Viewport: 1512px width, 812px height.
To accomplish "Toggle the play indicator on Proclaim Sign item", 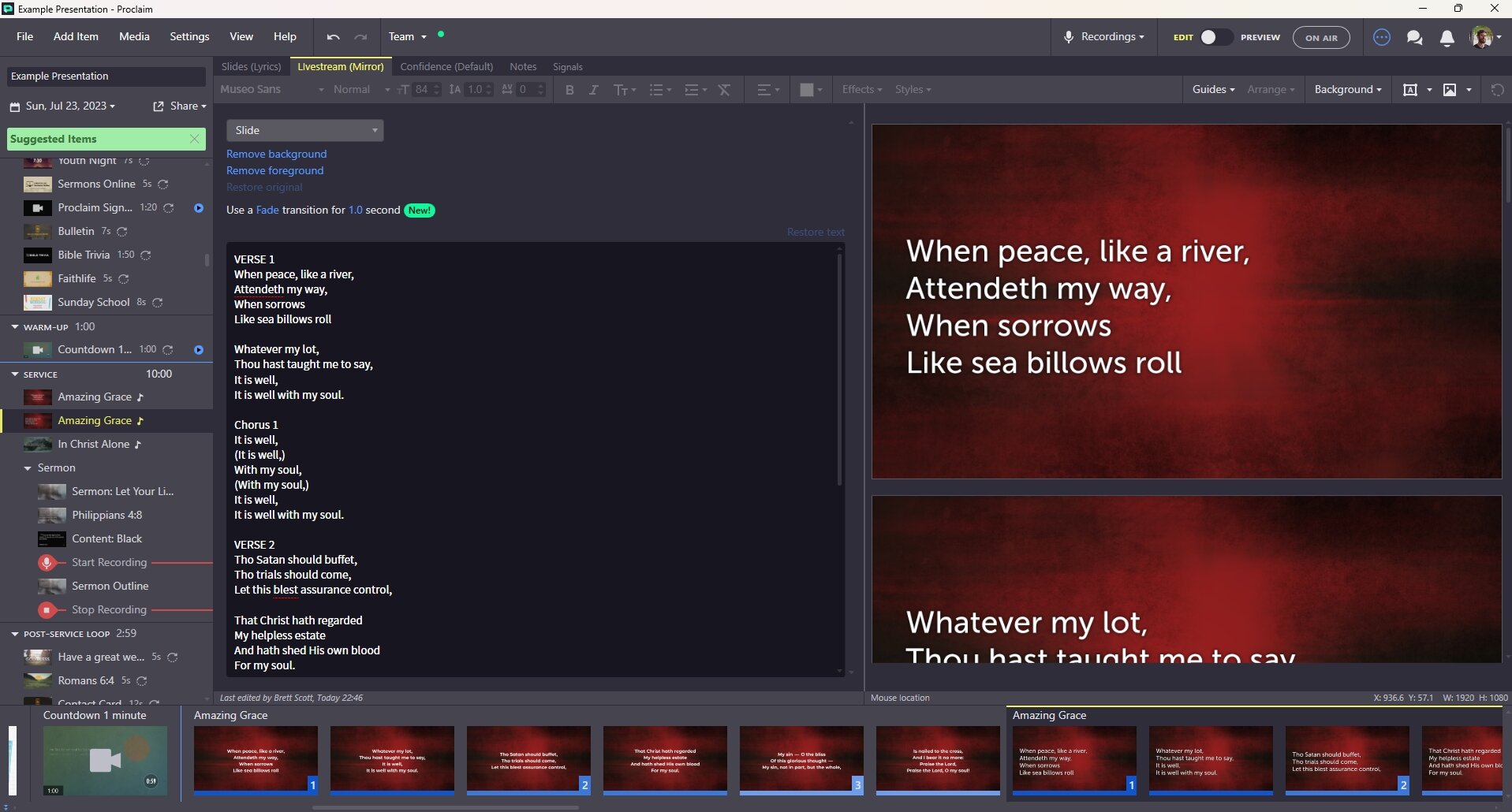I will click(199, 208).
